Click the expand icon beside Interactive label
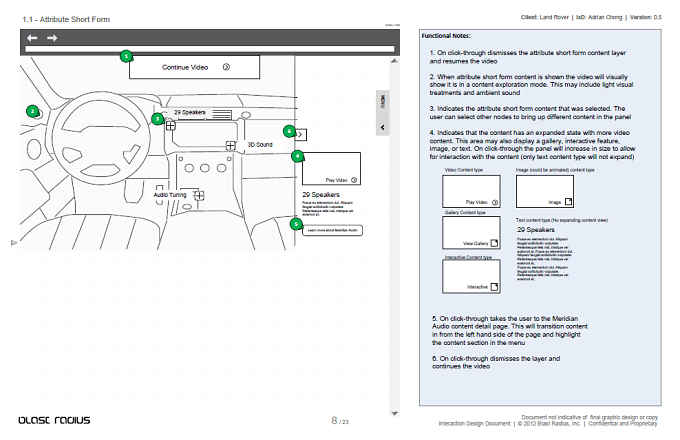This screenshot has height=440, width=680. (x=494, y=287)
